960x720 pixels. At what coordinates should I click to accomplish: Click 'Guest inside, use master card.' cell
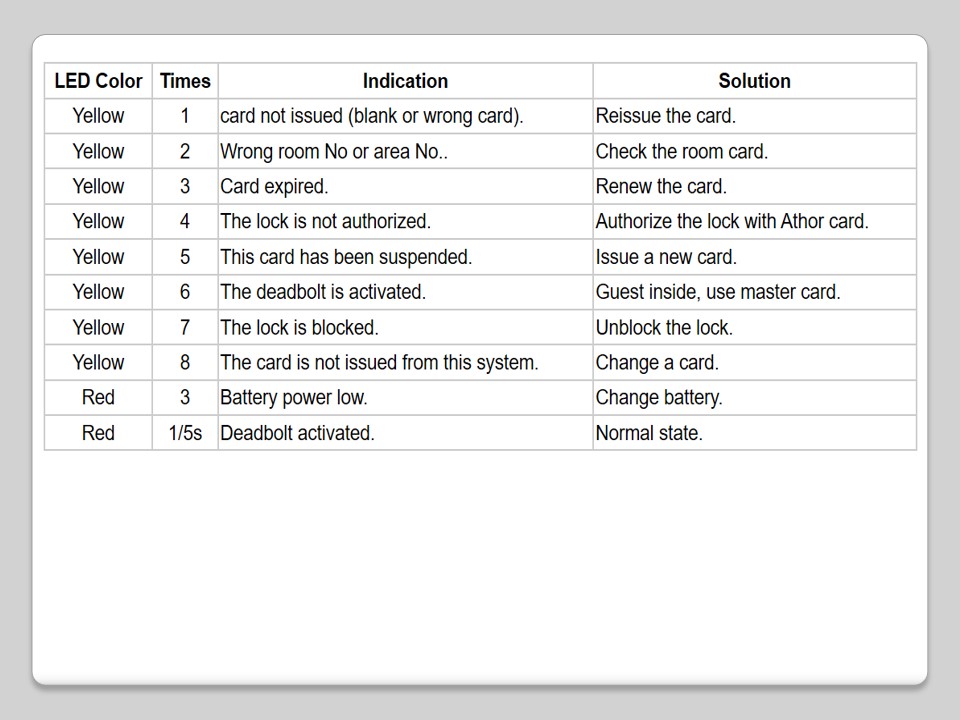click(x=718, y=292)
